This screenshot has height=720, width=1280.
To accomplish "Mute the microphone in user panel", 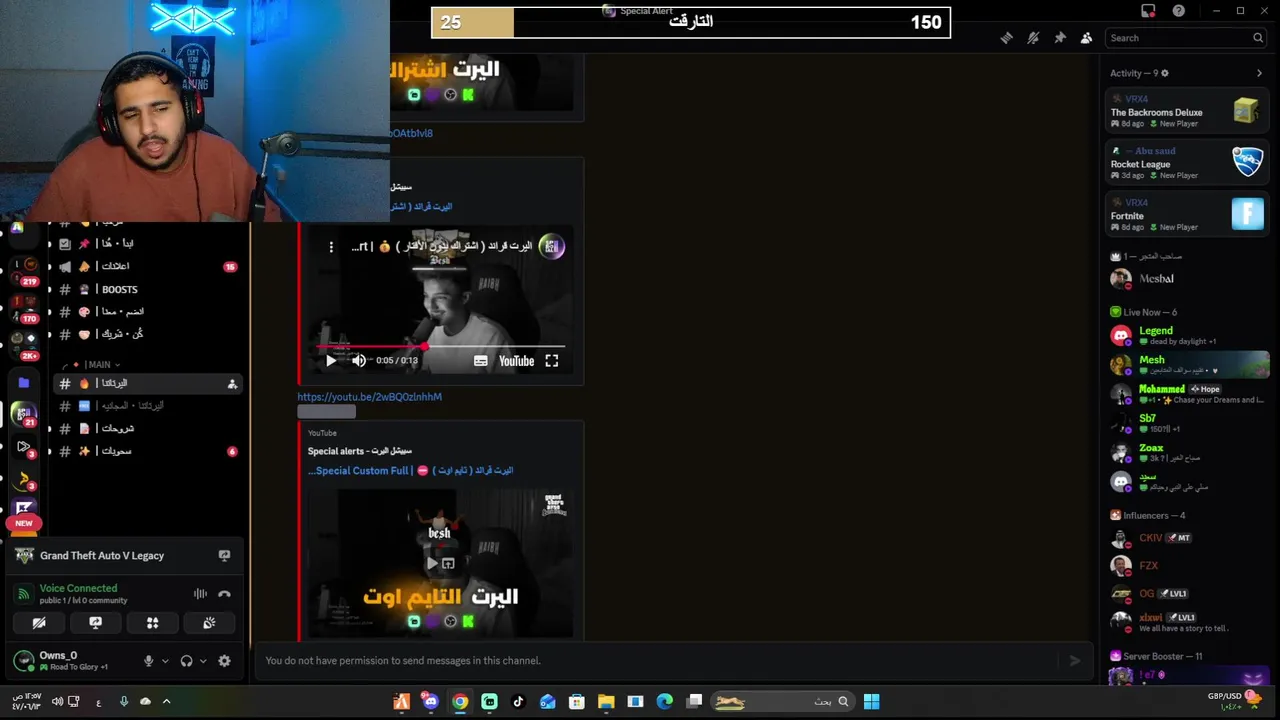I will tap(149, 661).
